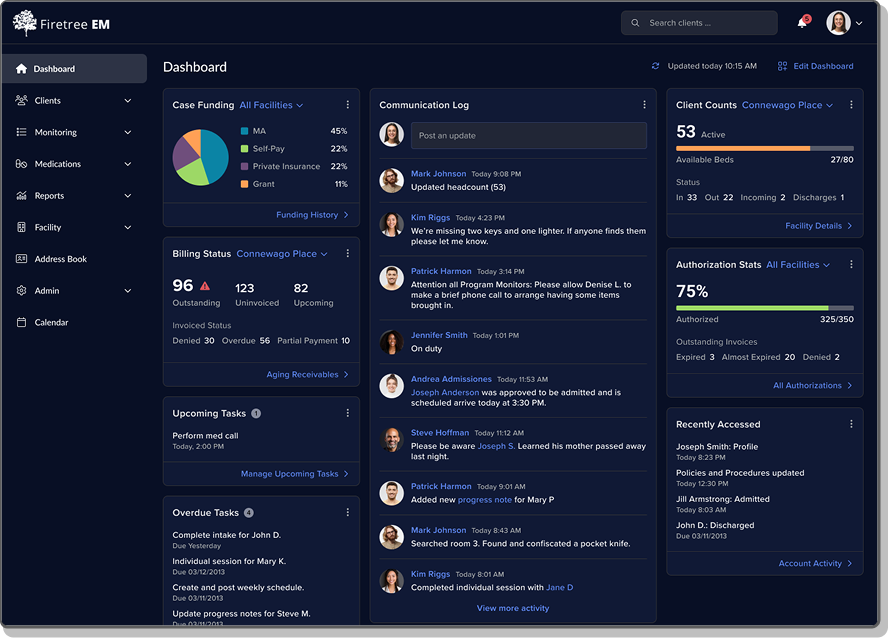Click the Post an update field
890x640 pixels.
530,135
